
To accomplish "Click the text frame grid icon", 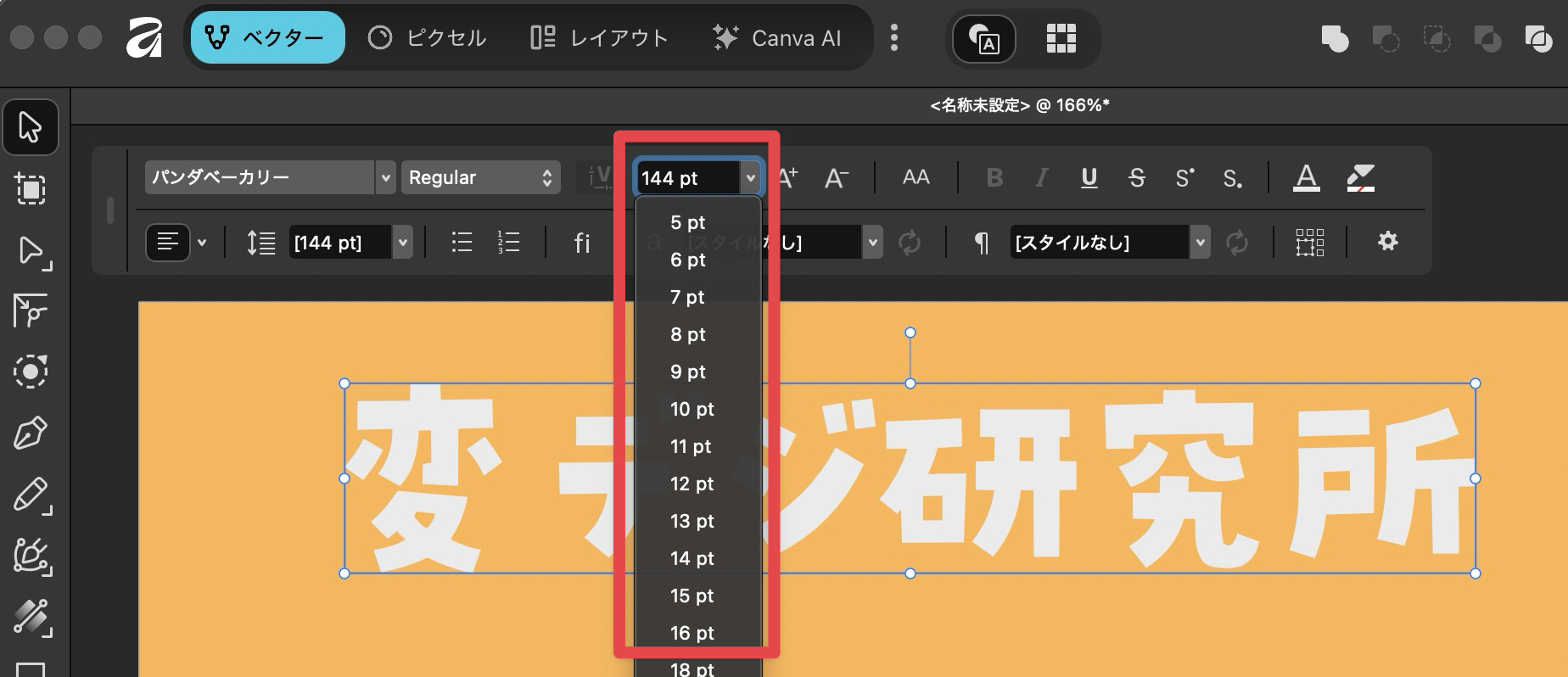I will tap(1310, 243).
